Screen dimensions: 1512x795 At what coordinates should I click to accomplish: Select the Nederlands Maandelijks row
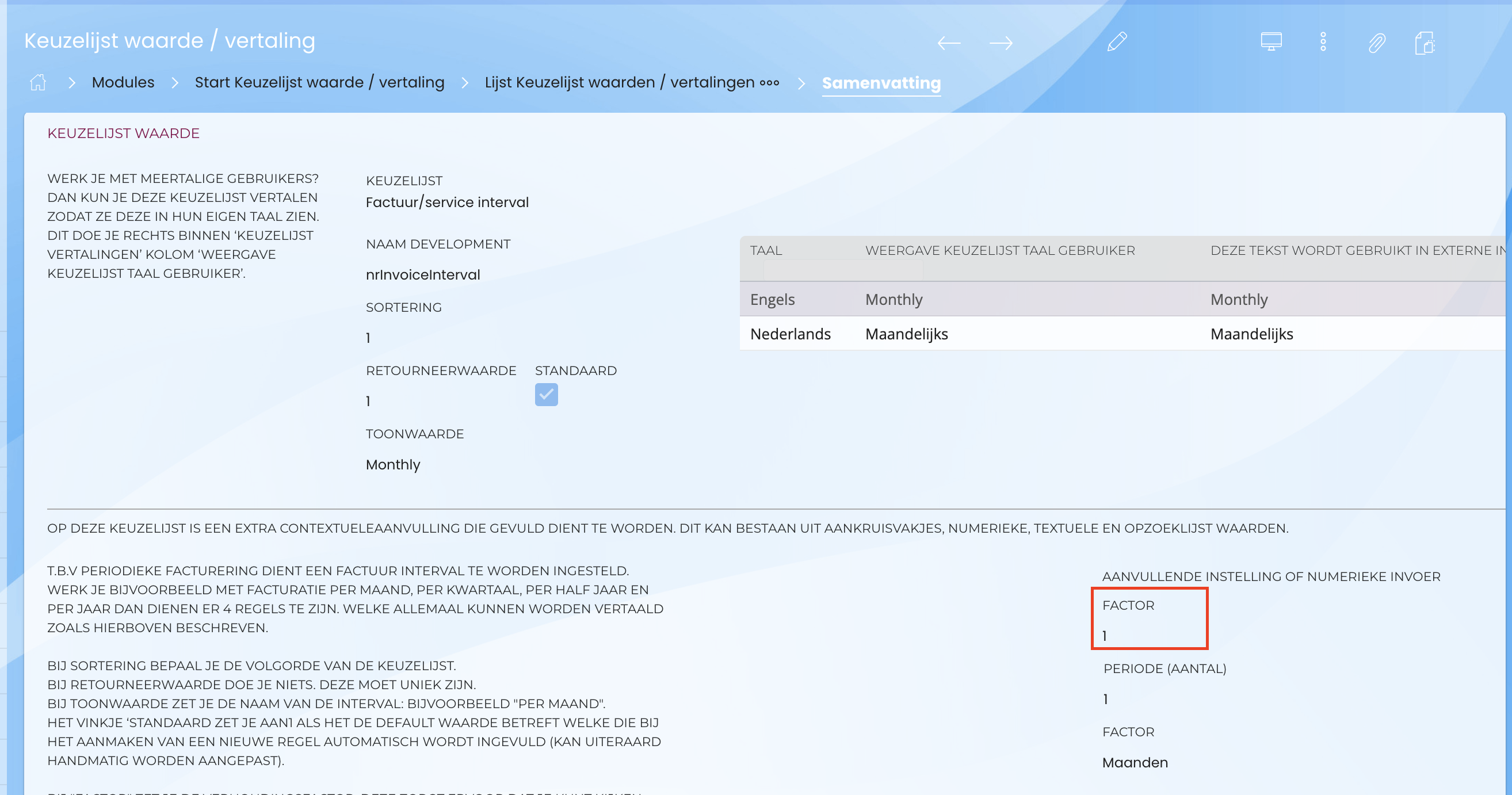(x=906, y=334)
